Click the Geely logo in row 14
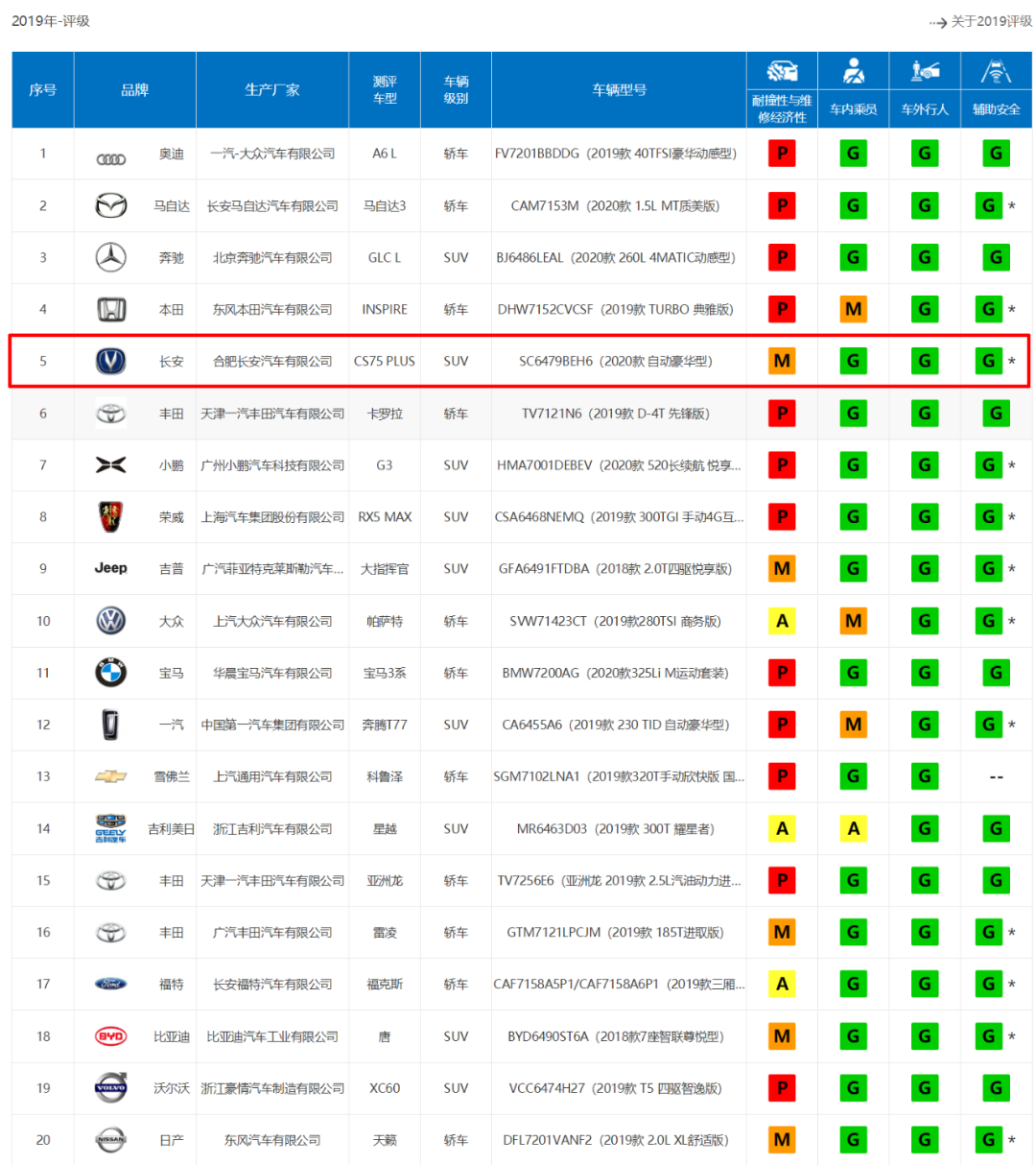The height and width of the screenshot is (1165, 1036). 111,828
